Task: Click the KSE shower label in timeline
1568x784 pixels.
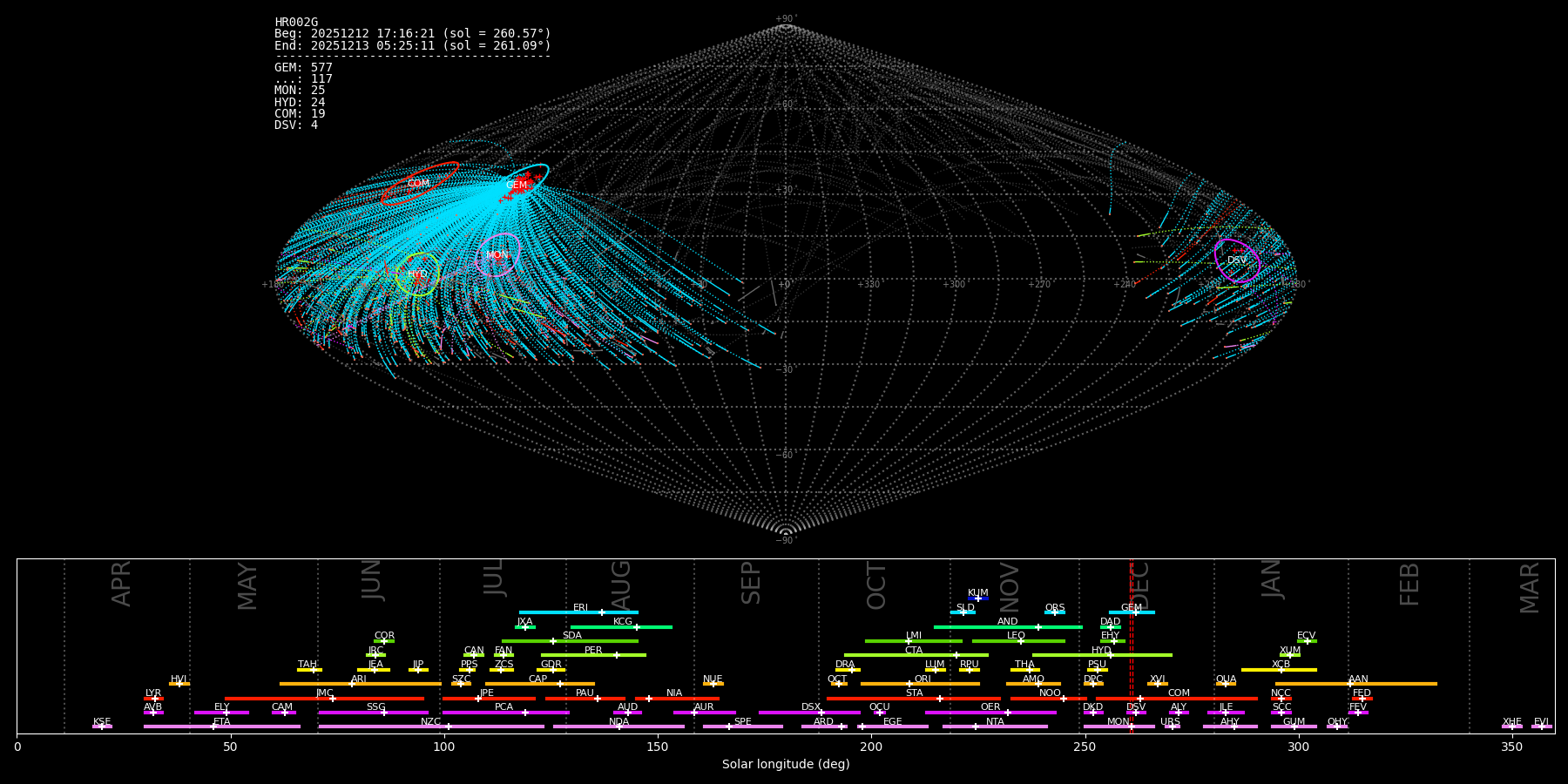Action: pos(102,722)
